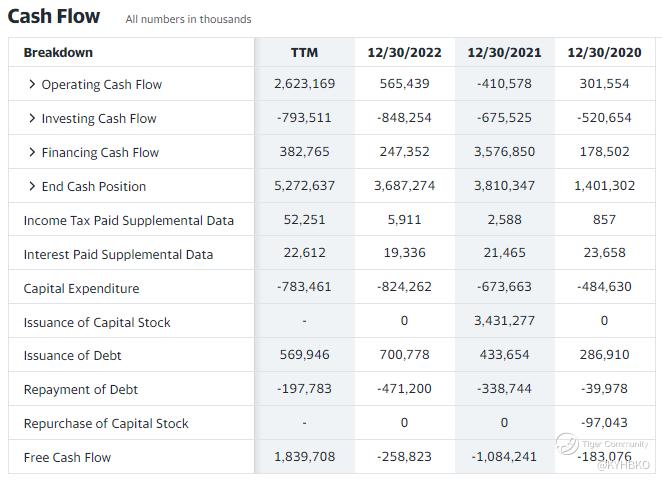This screenshot has width=662, height=480.
Task: Click TTM Operating Cash Flow value 2,623,169
Action: [x=304, y=84]
